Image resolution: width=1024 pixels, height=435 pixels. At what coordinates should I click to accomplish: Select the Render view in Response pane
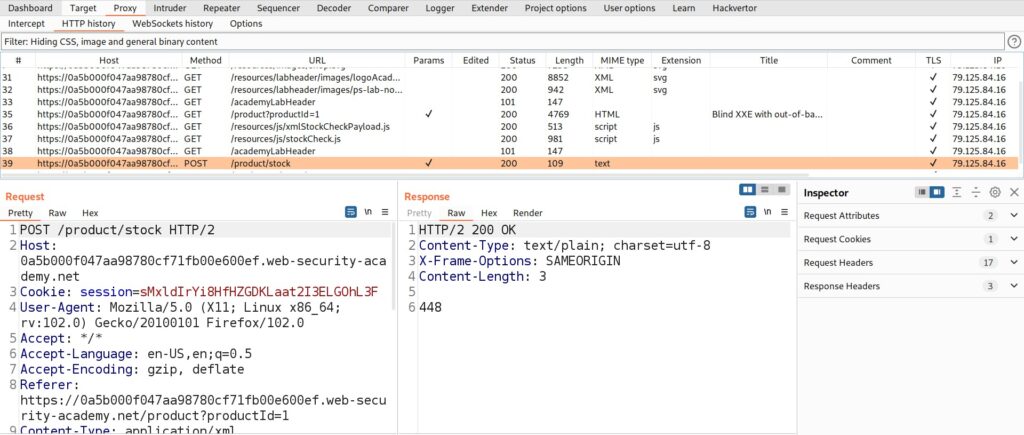527,213
